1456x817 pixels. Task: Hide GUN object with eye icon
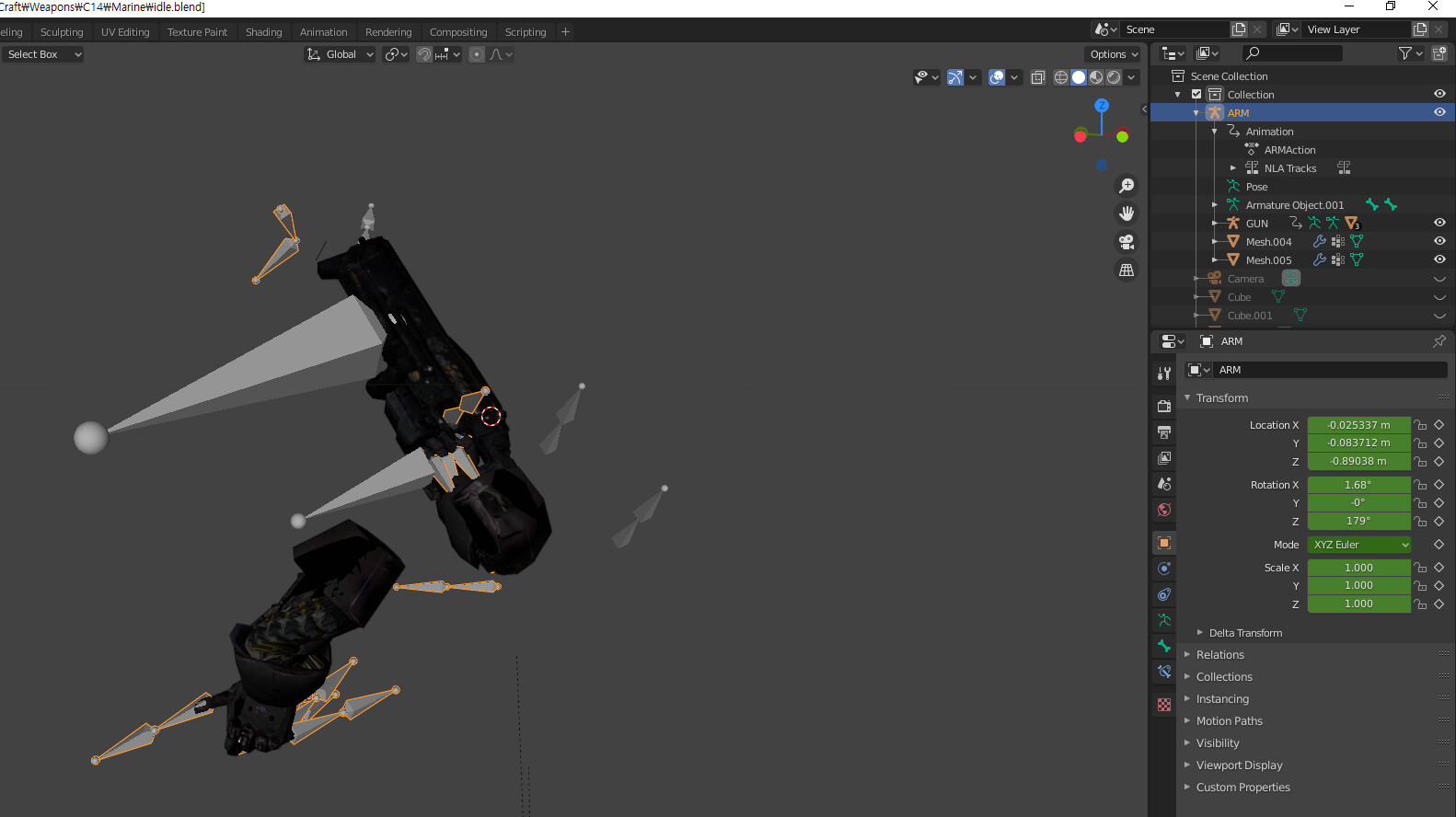pyautogui.click(x=1439, y=223)
